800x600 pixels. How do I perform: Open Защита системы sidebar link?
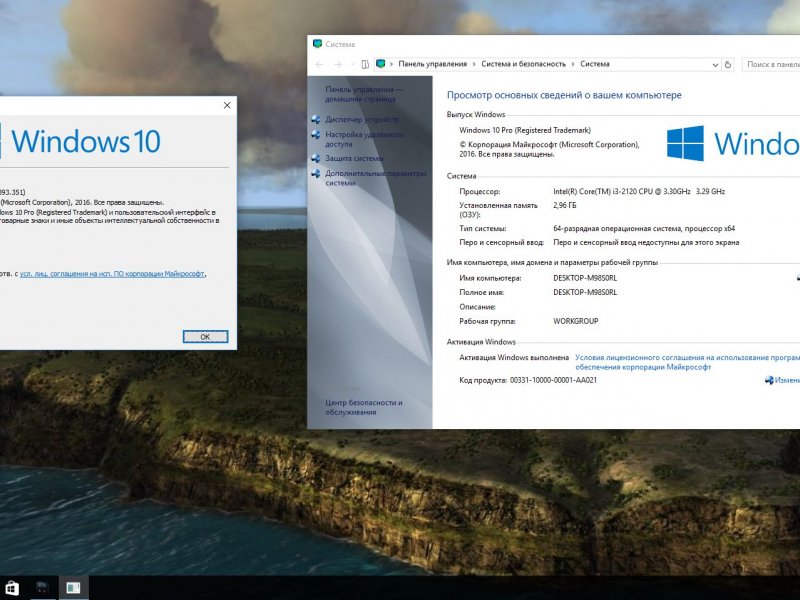tap(354, 158)
